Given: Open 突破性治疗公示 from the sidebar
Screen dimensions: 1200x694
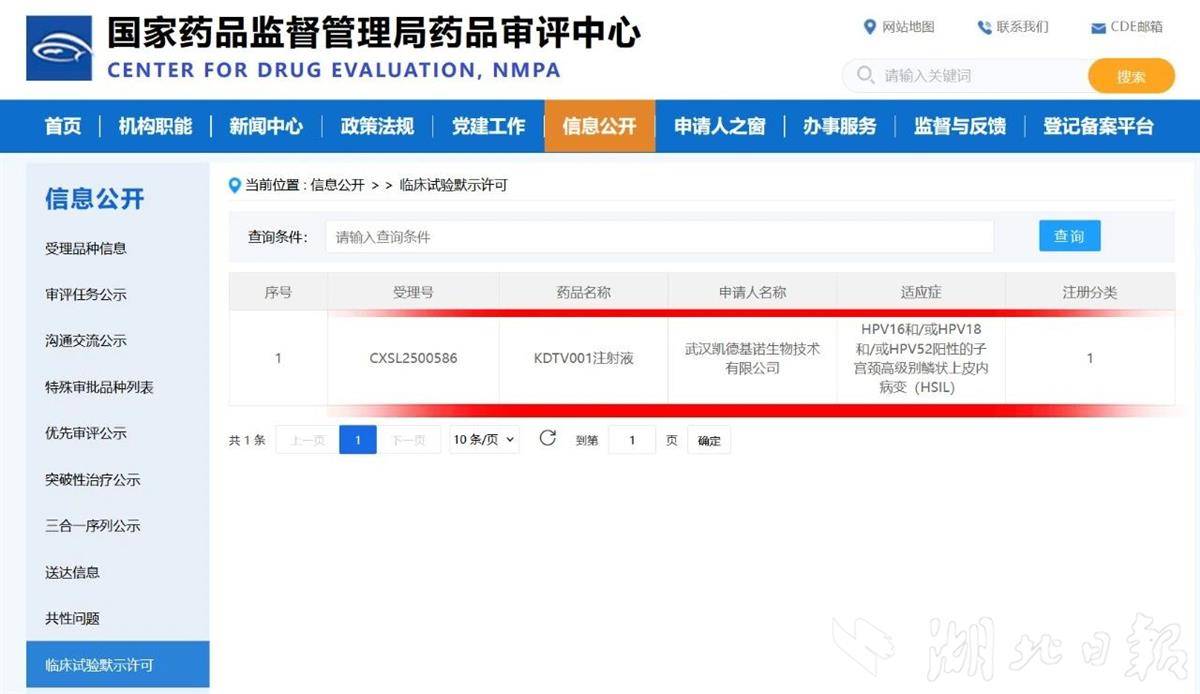Looking at the screenshot, I should [x=91, y=479].
